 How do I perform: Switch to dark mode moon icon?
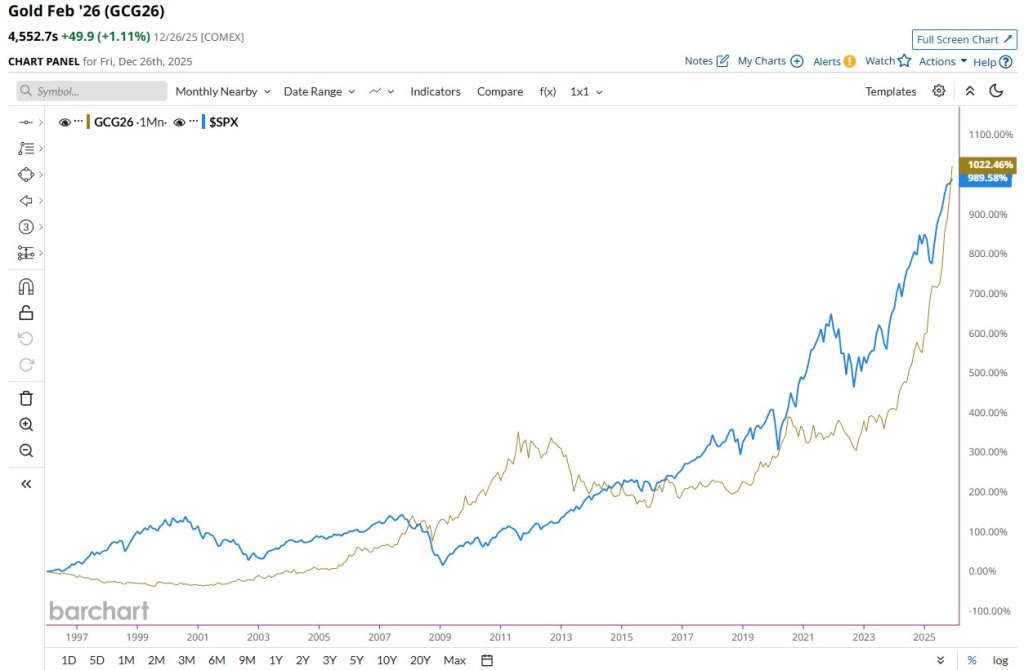[x=996, y=91]
